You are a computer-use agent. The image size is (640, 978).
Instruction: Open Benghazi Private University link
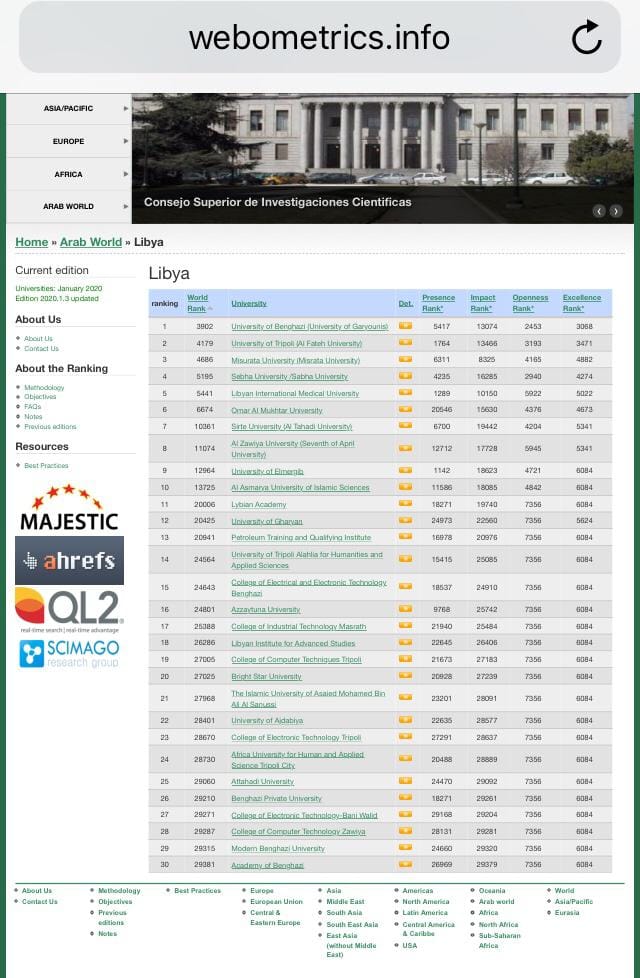(x=276, y=798)
